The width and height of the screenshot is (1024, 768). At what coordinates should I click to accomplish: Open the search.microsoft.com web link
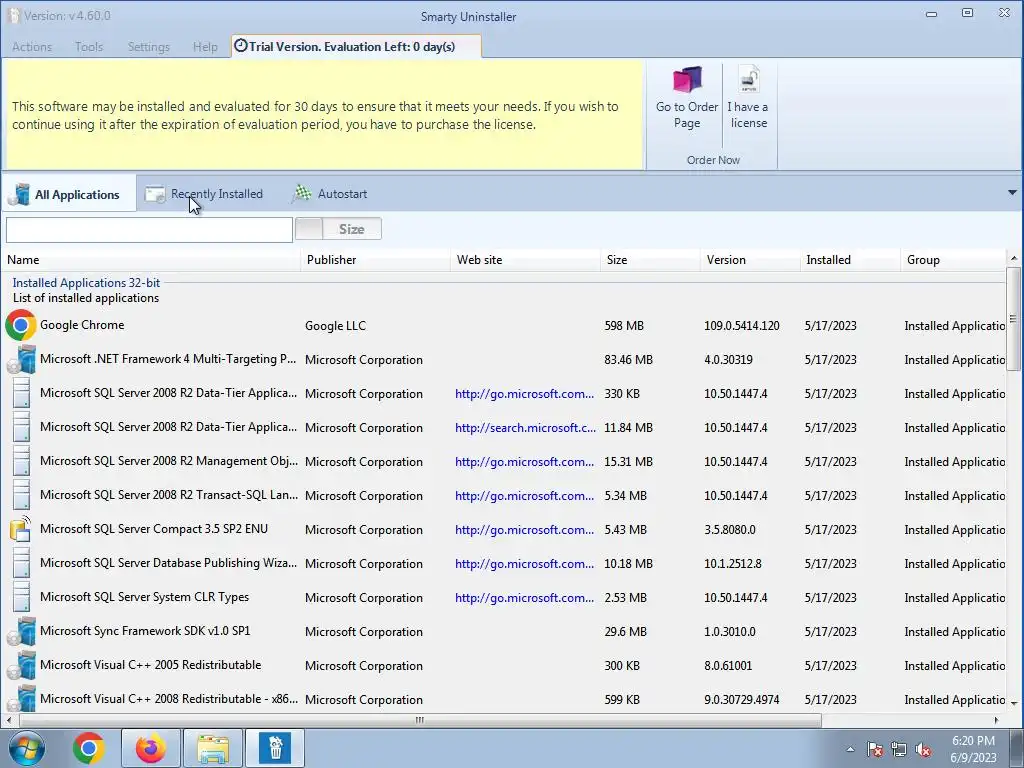(x=525, y=428)
